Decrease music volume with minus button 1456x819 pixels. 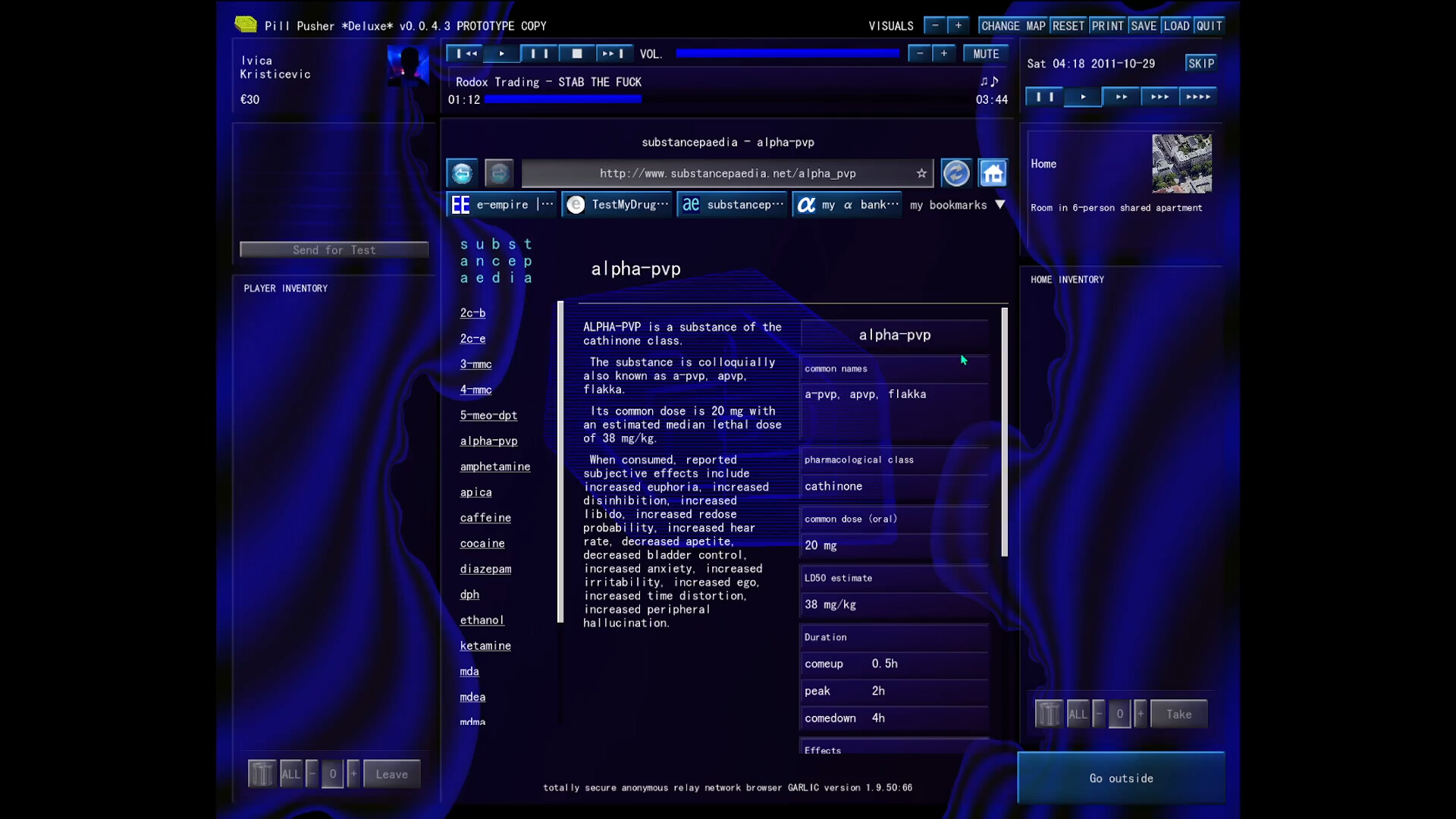920,54
